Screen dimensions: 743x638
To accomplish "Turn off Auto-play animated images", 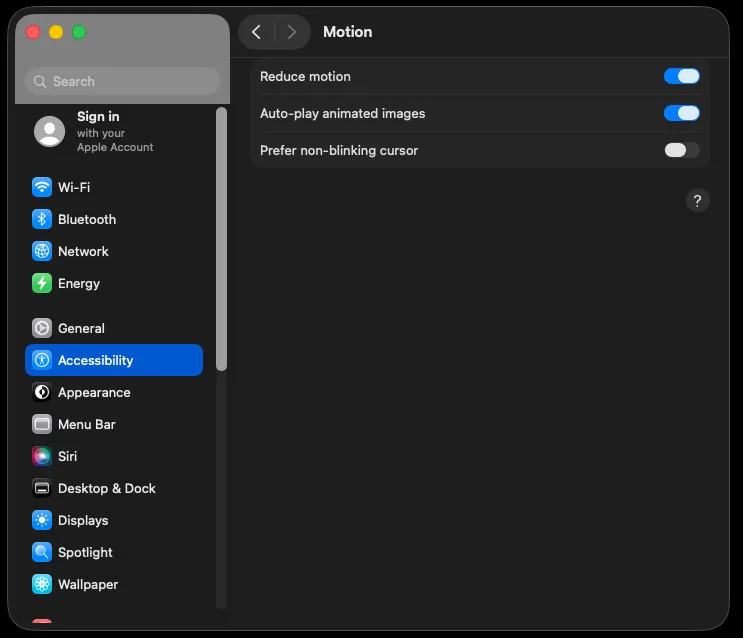I will (681, 113).
